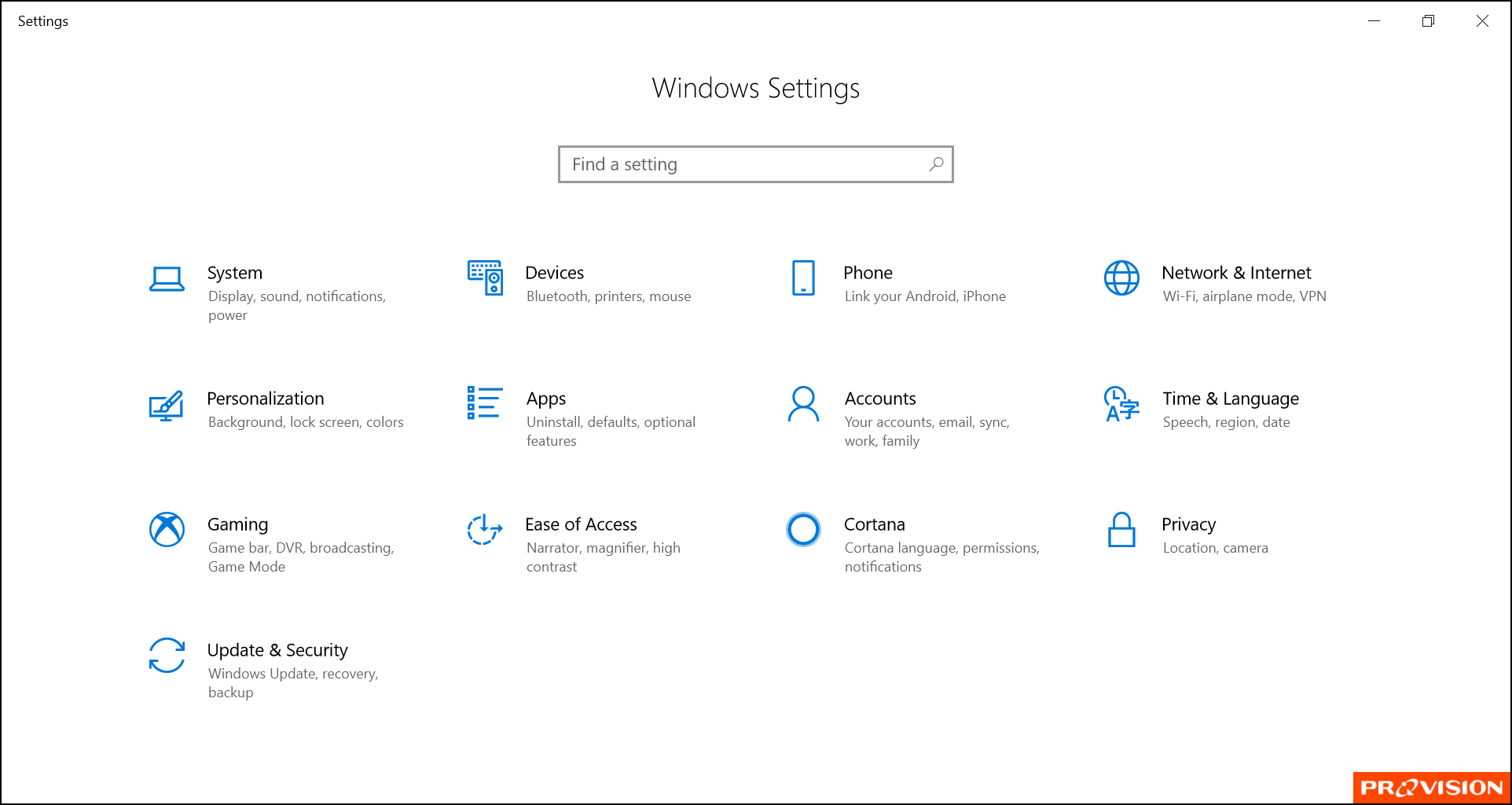The height and width of the screenshot is (805, 1512).
Task: Close the Settings window
Action: click(1482, 21)
